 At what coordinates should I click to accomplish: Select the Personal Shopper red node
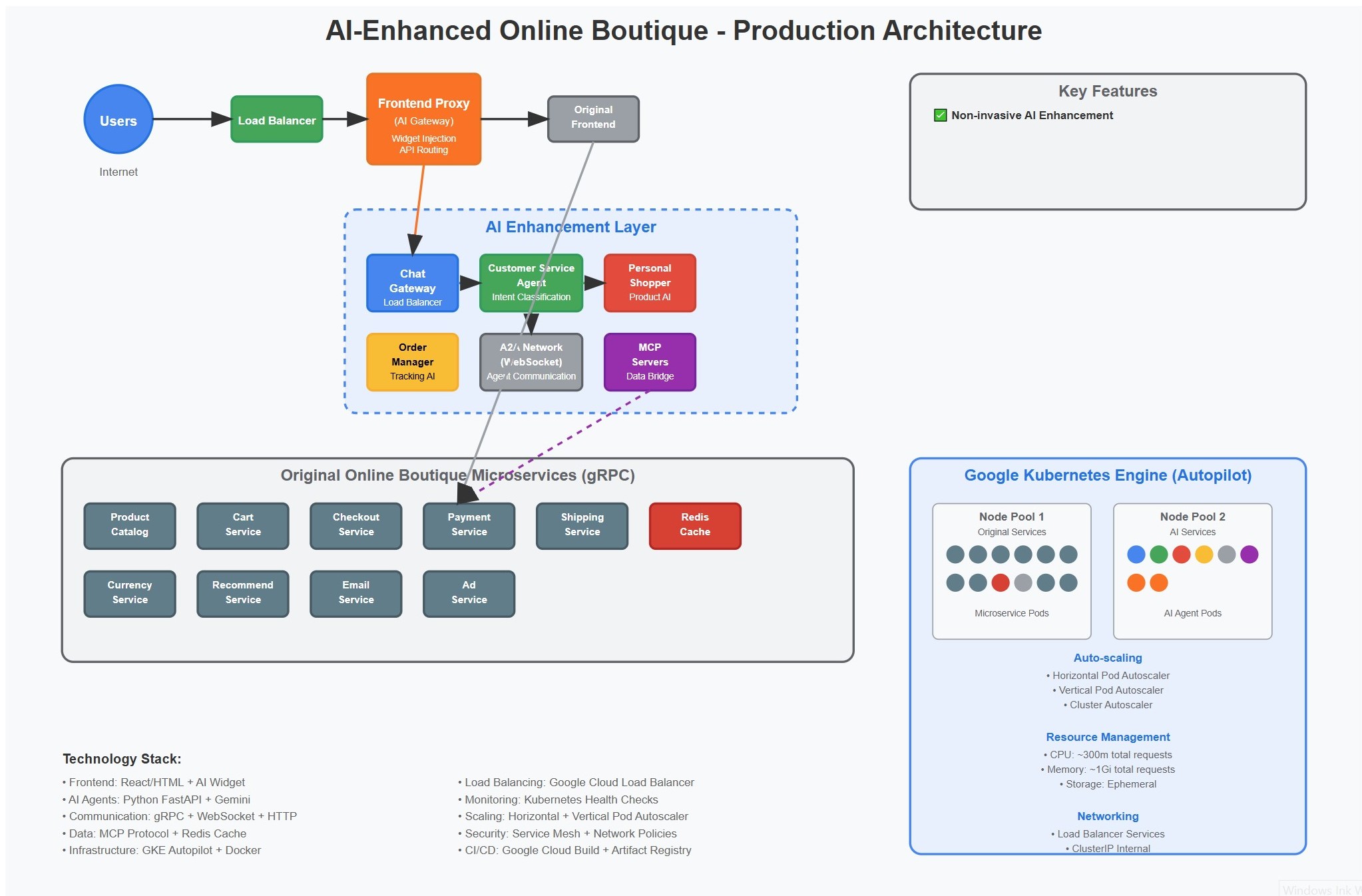click(x=649, y=283)
